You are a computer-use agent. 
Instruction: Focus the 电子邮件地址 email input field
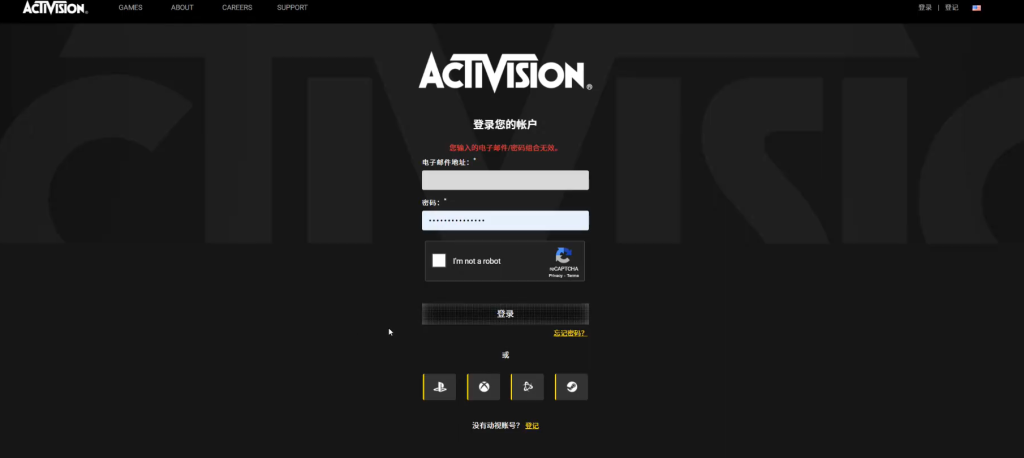(505, 180)
